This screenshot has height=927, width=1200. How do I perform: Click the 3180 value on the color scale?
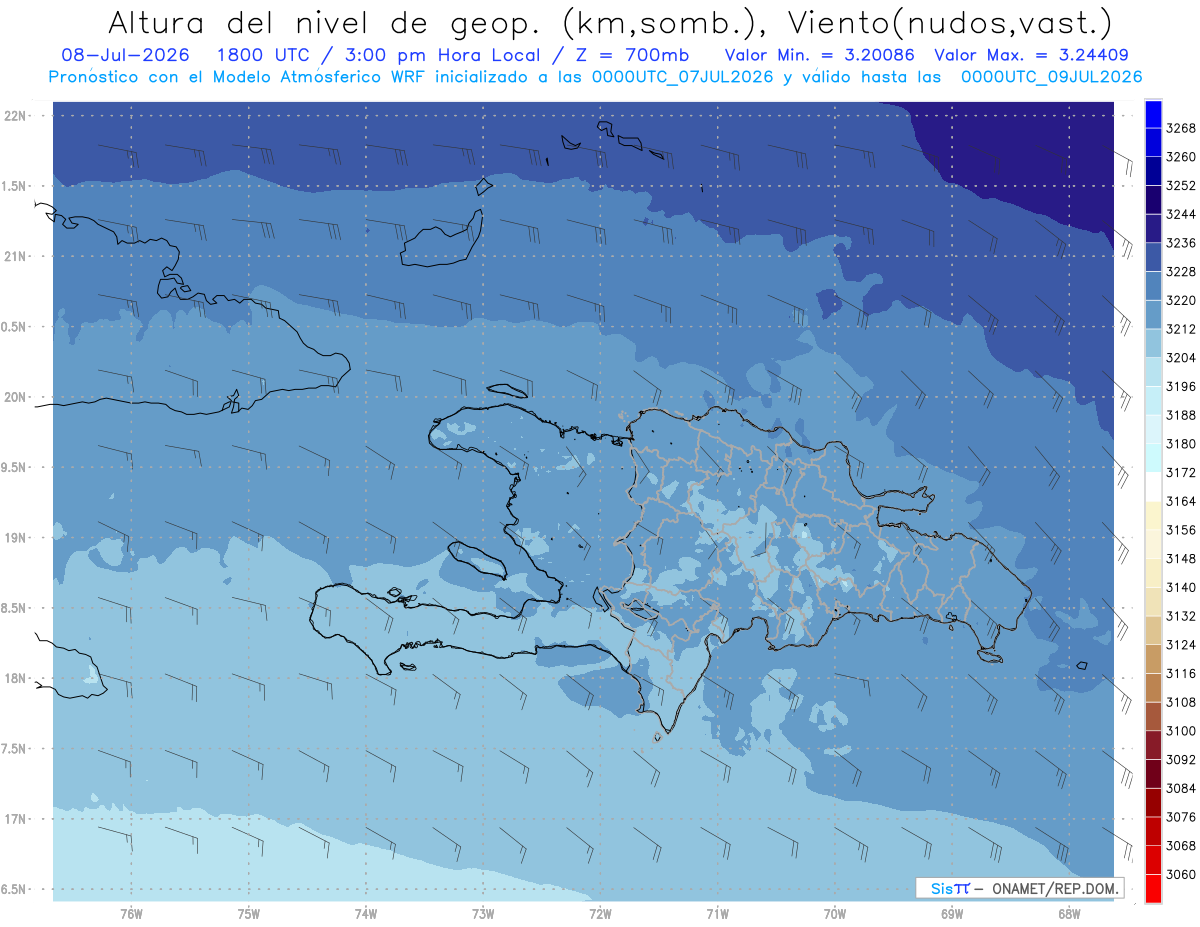1181,444
